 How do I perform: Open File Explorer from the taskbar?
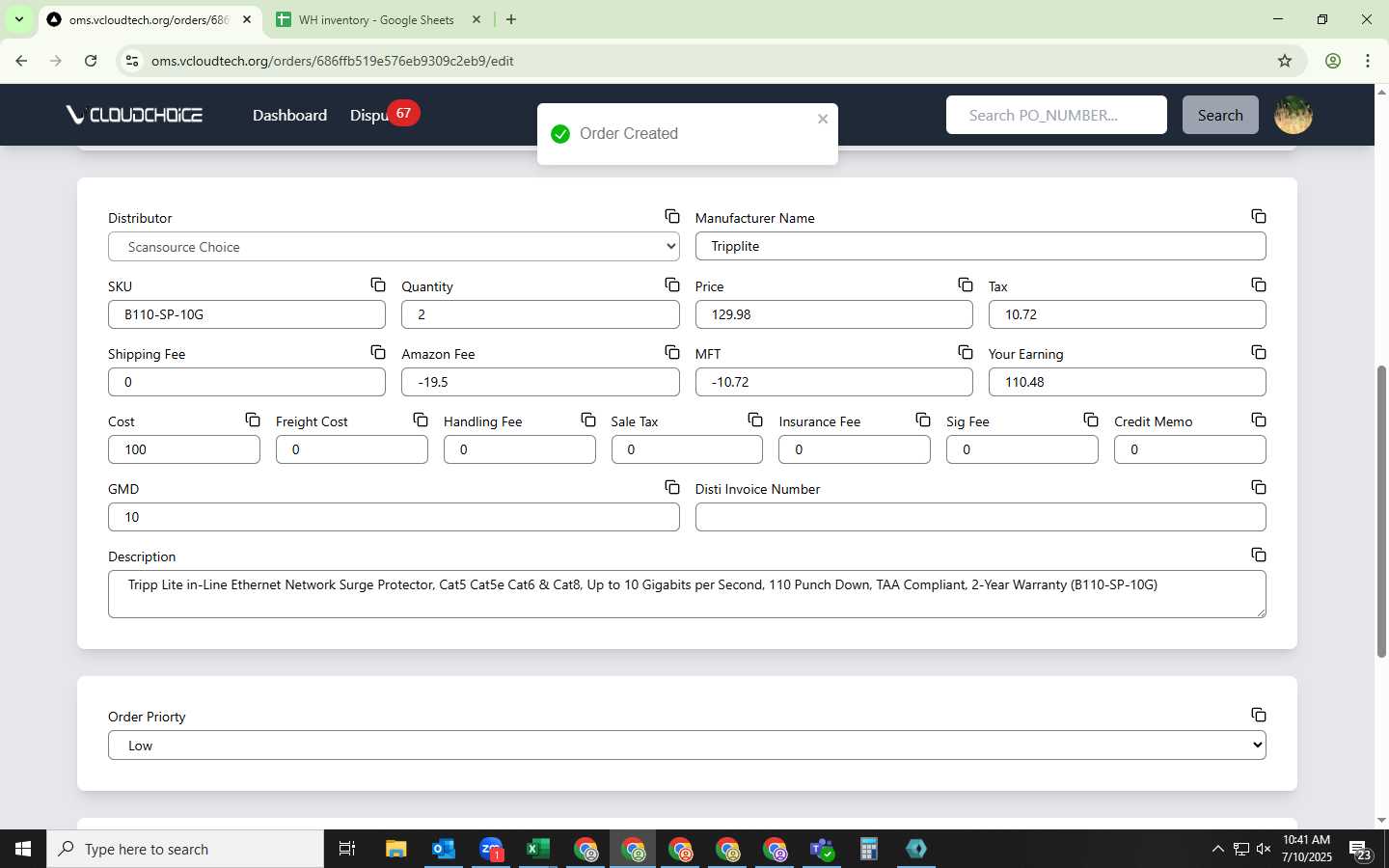coord(395,849)
